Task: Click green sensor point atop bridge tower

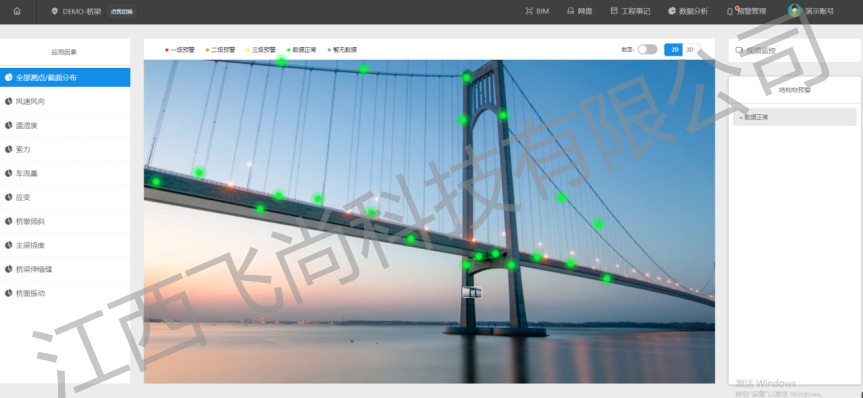Action: click(x=467, y=78)
